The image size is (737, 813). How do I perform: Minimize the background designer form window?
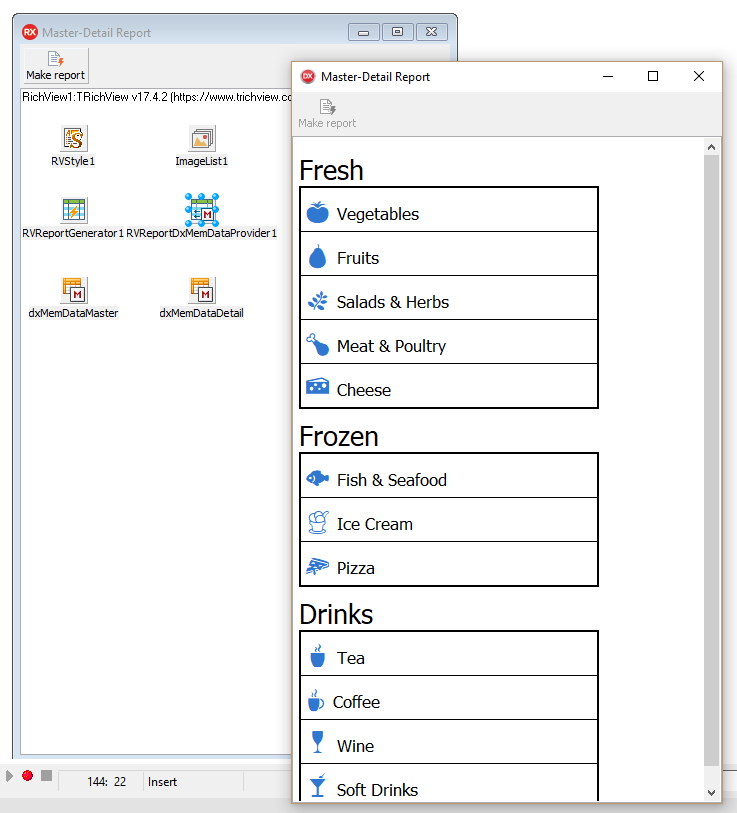364,32
